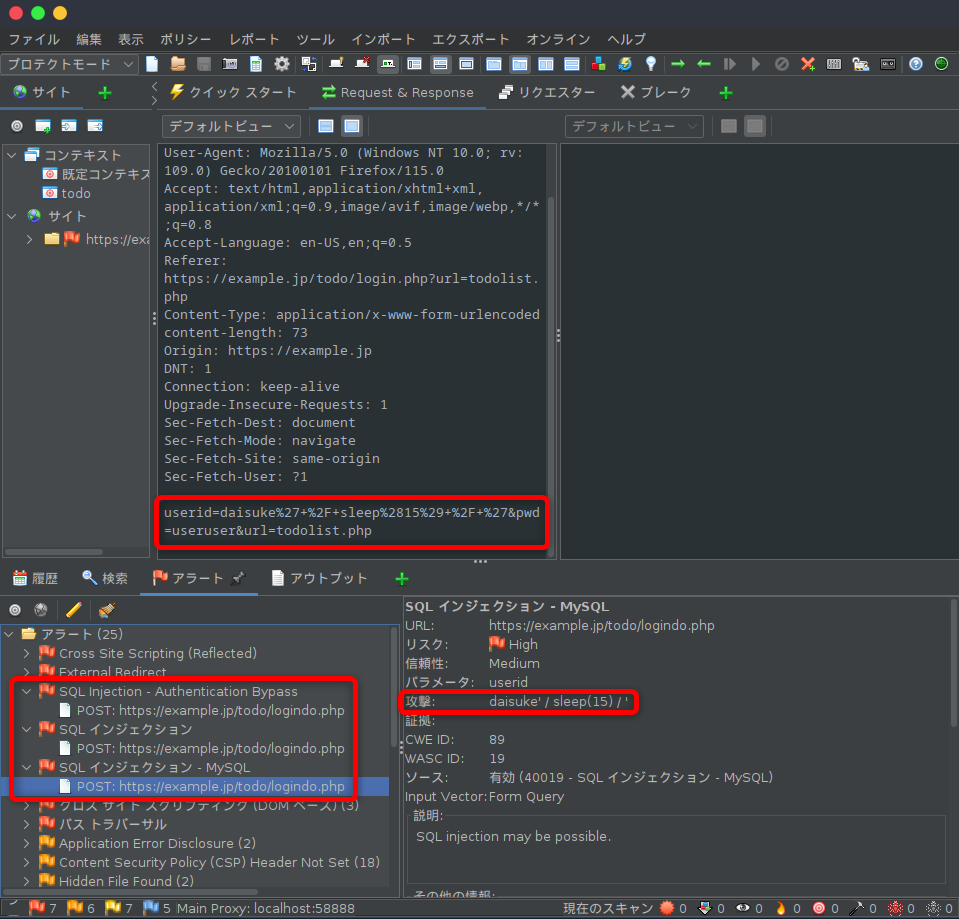The height and width of the screenshot is (919, 959).
Task: Toggle request shown above response layout
Action: [x=572, y=64]
